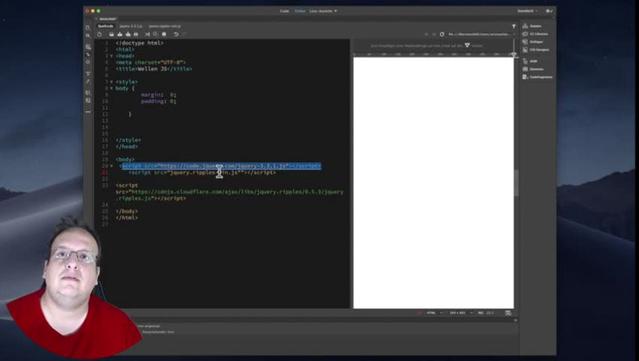Click the Remove Comment icon in left toolbar

pos(88,100)
